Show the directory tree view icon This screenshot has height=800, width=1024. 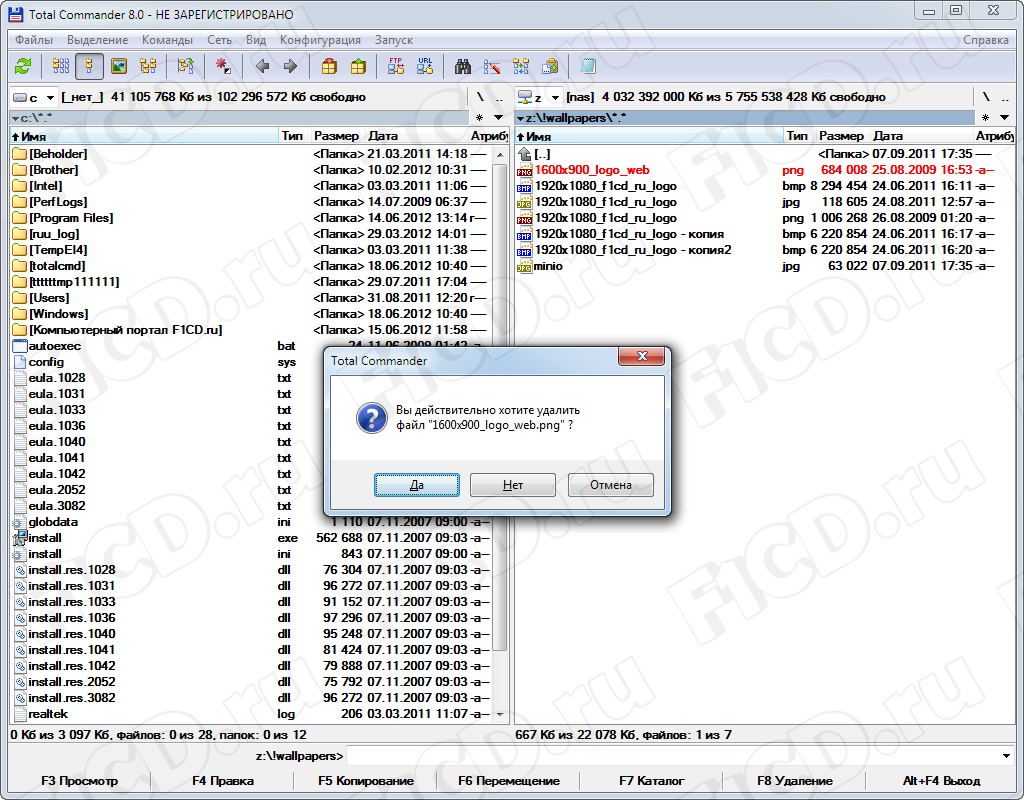coord(148,66)
